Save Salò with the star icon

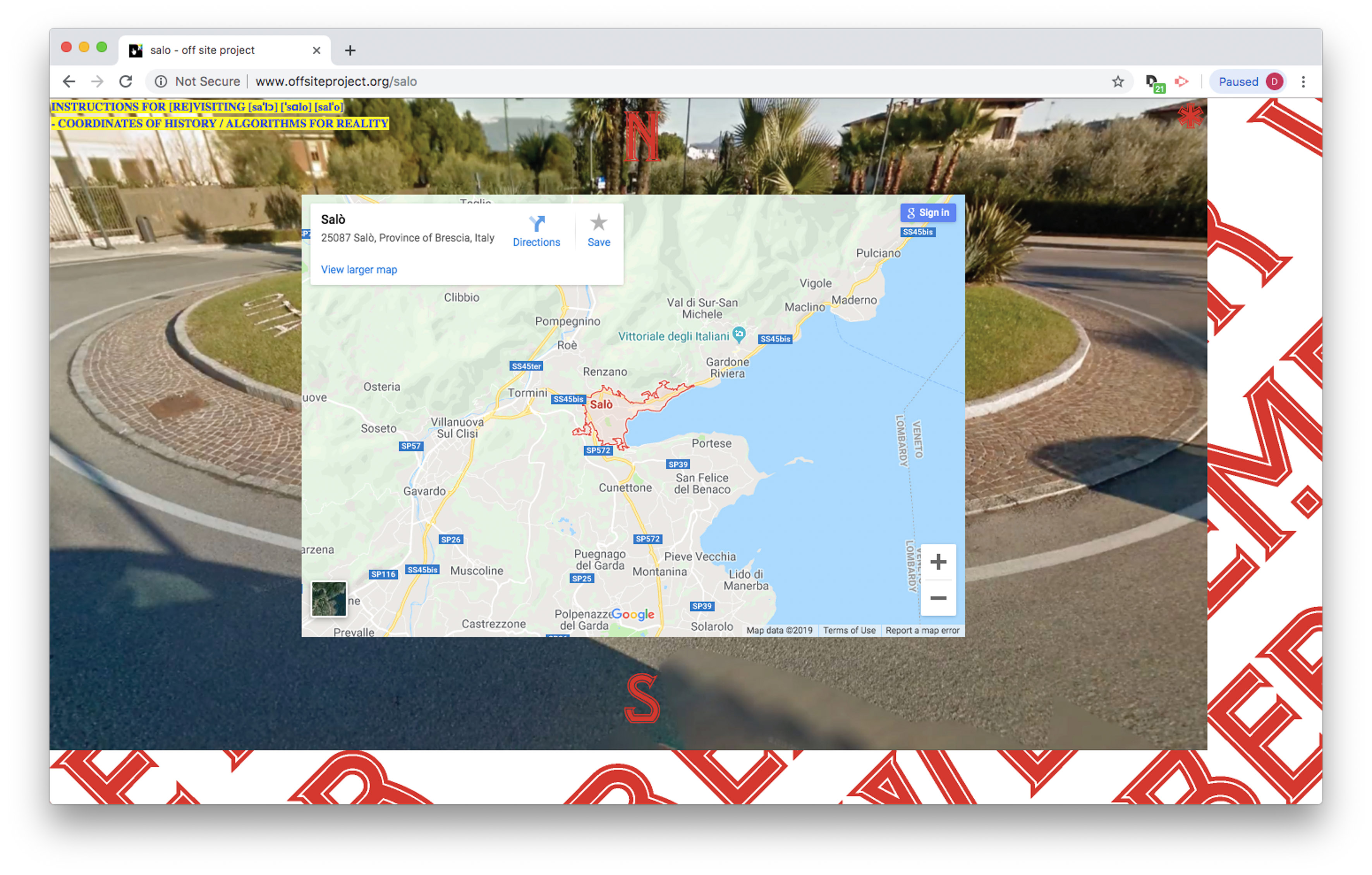coord(598,231)
